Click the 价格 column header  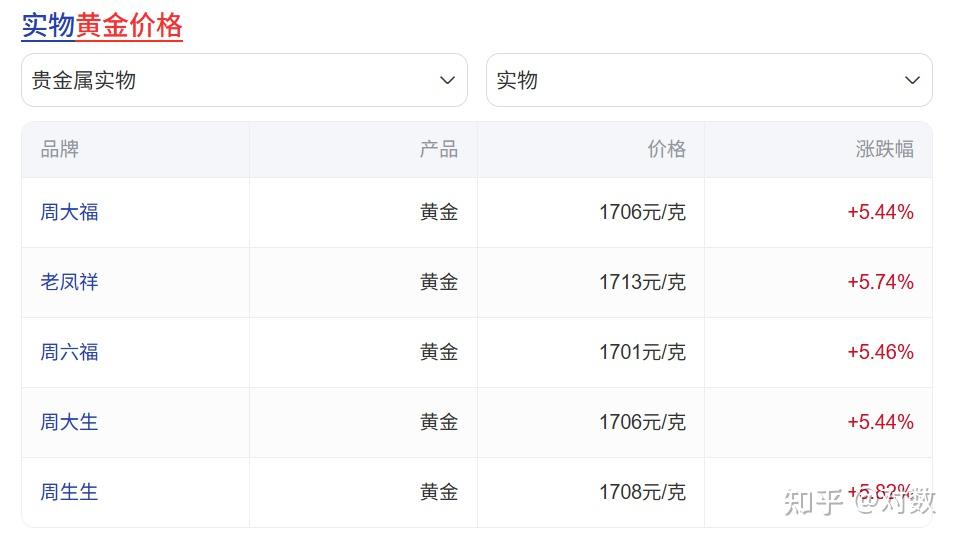click(x=666, y=150)
